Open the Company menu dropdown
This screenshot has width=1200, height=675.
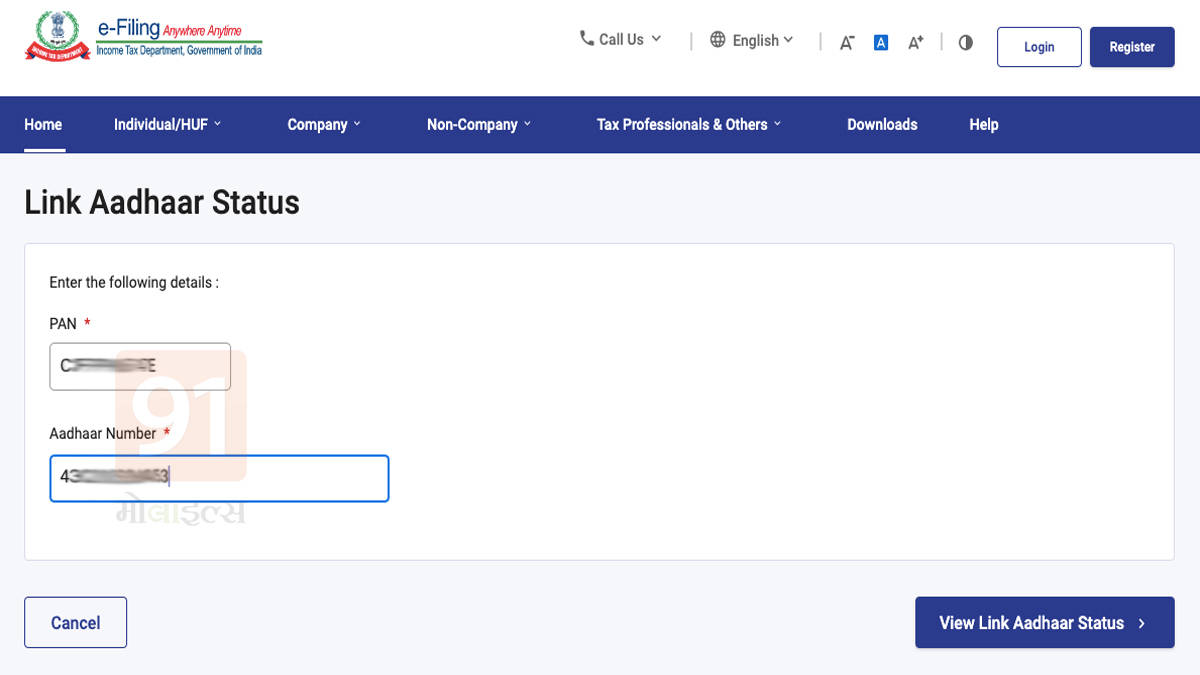[323, 124]
